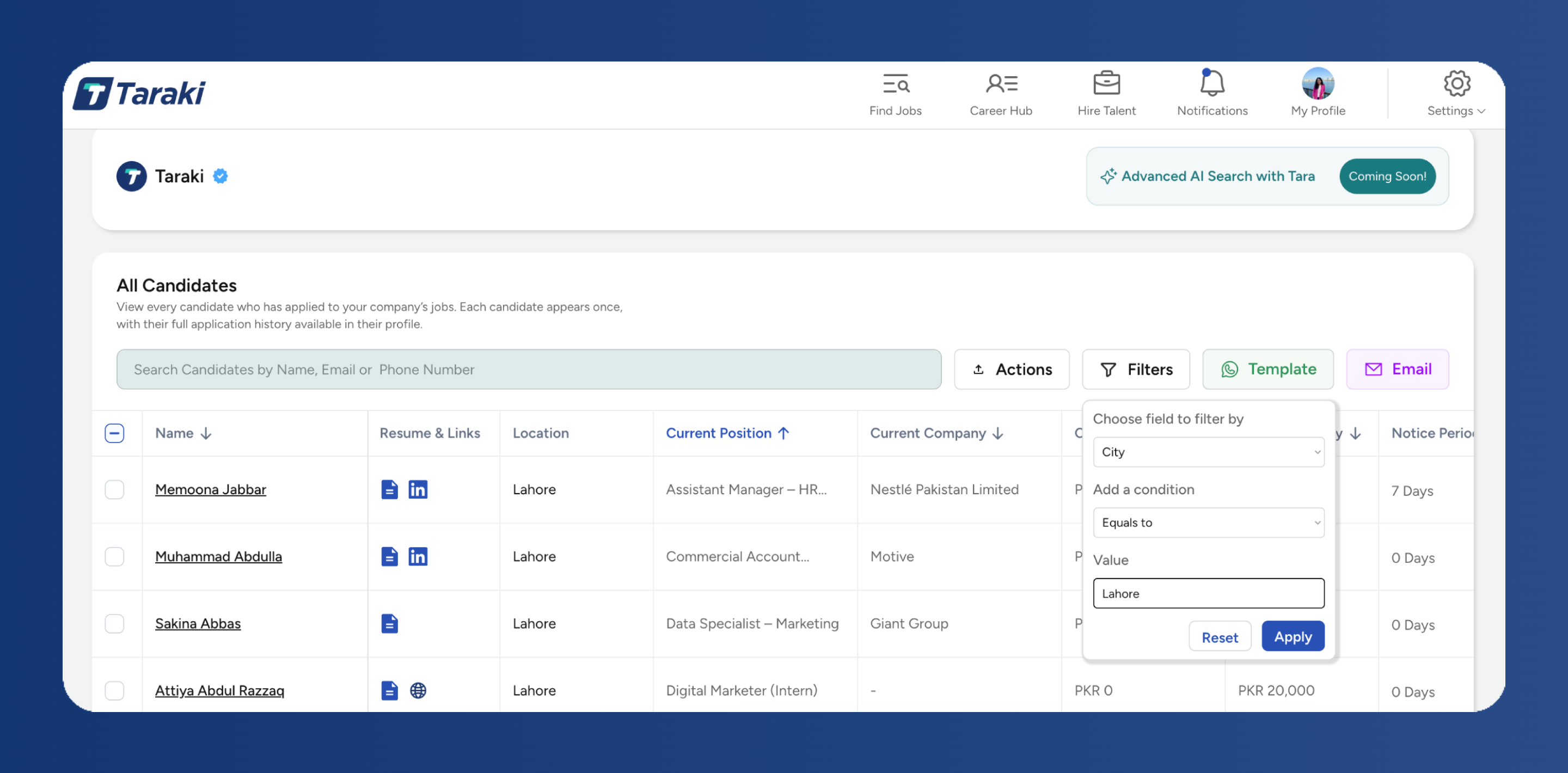Click the verified badge next to Taraki
Image resolution: width=1568 pixels, height=773 pixels.
pos(220,176)
